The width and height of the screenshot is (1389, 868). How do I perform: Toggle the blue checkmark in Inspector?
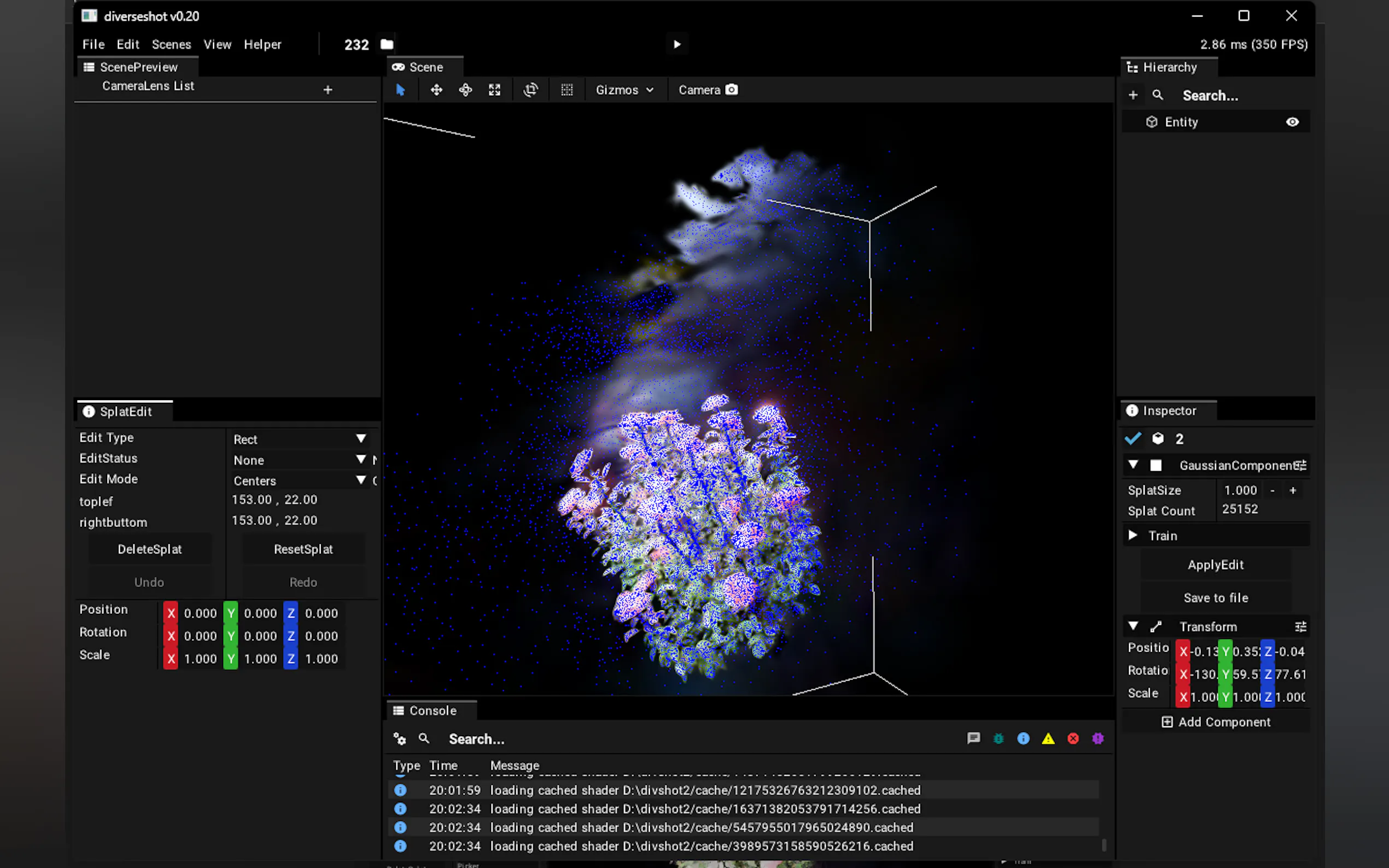pos(1133,438)
